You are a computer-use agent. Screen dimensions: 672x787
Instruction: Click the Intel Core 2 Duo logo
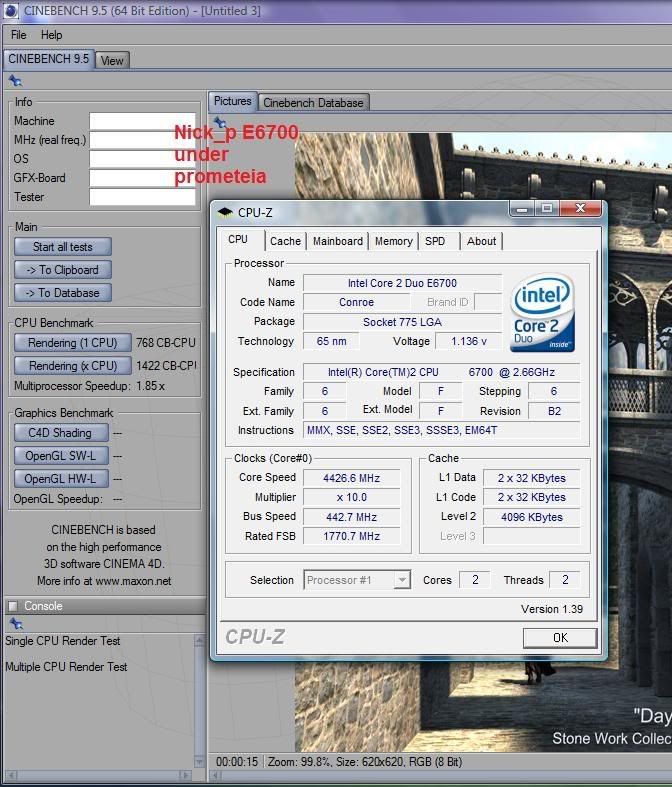[542, 312]
